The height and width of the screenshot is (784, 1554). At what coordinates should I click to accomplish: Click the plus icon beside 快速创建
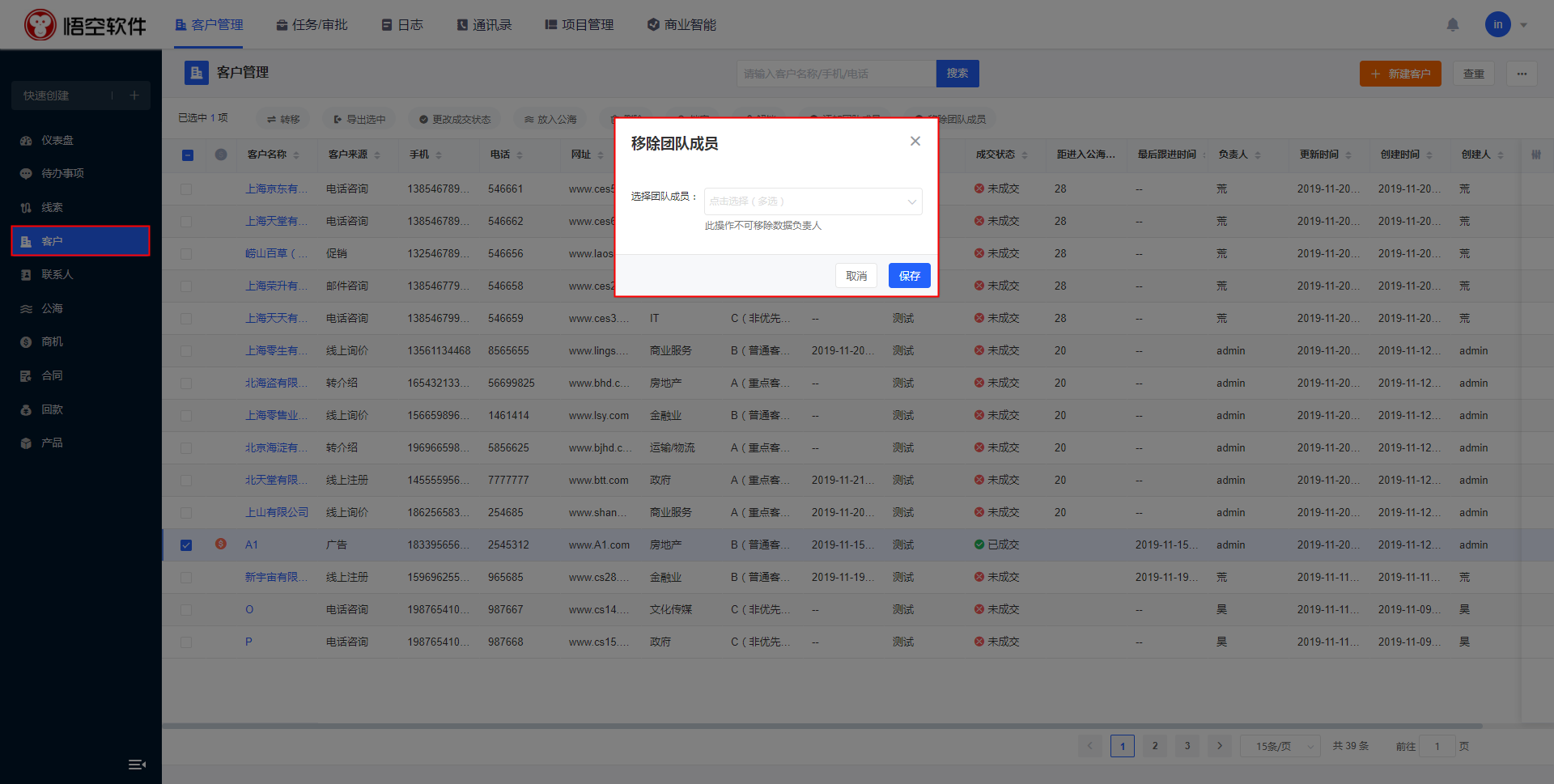pyautogui.click(x=134, y=95)
